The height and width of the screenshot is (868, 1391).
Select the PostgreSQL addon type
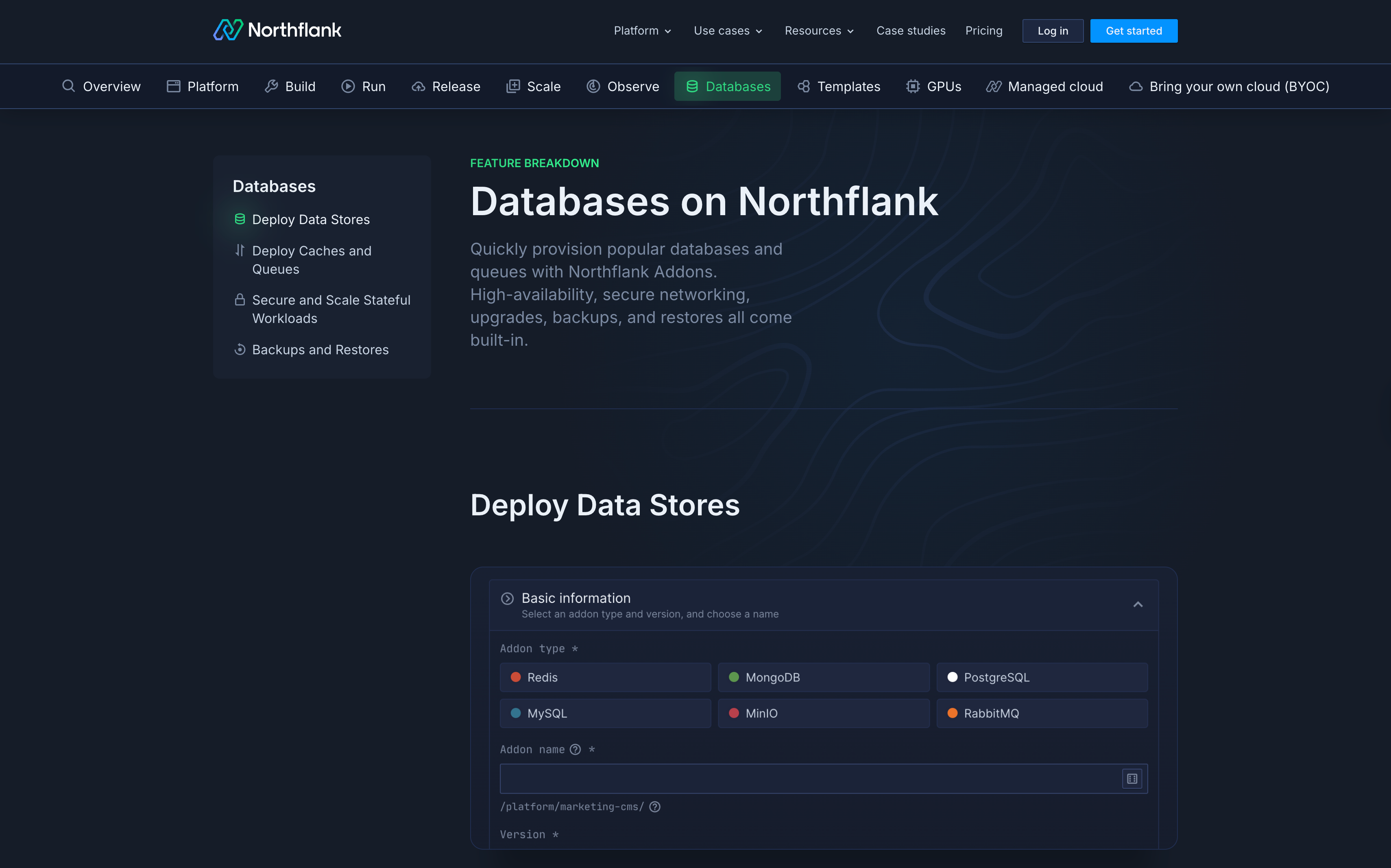[x=1041, y=677]
